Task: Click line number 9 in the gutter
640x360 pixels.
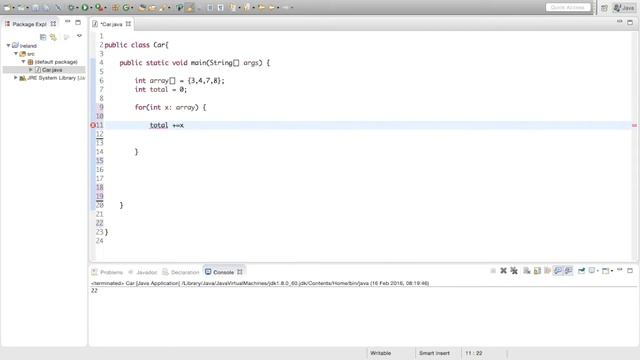Action: [101, 107]
